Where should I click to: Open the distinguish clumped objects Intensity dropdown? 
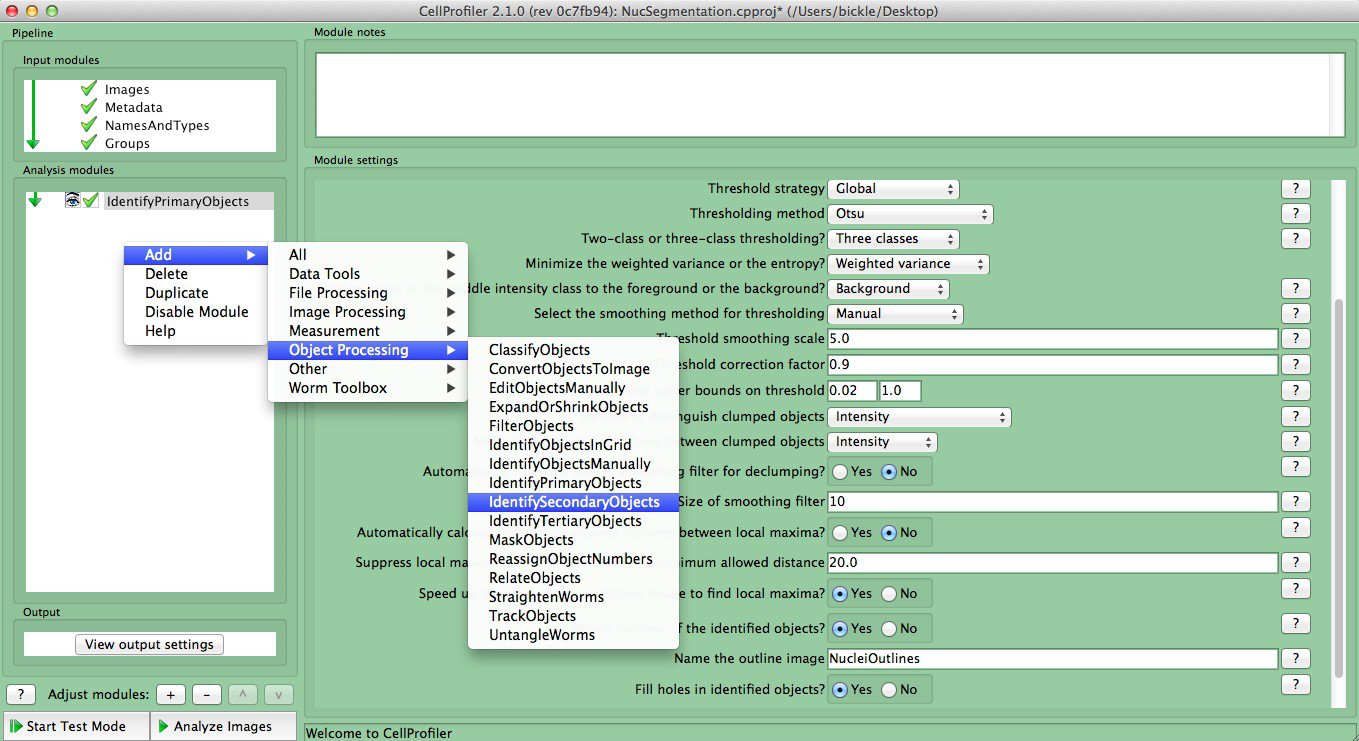click(920, 416)
